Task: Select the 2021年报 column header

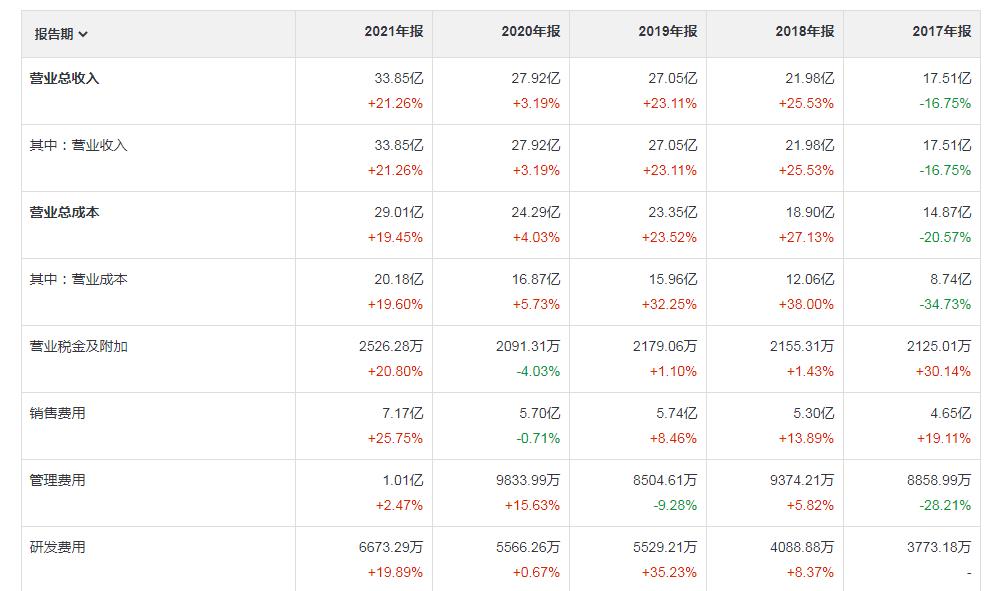Action: coord(393,32)
